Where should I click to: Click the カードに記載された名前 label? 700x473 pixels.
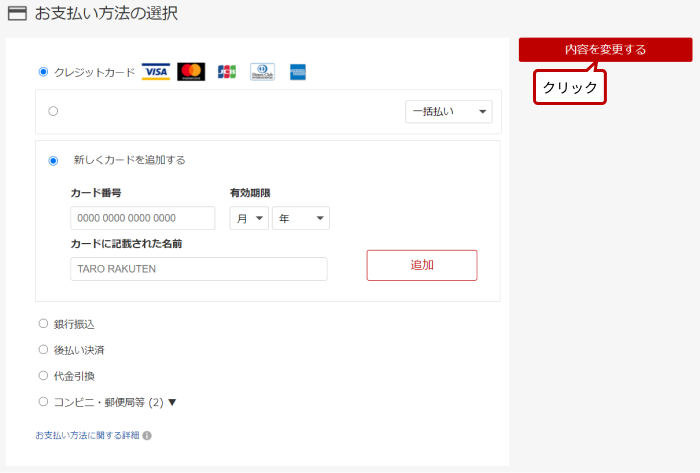tap(126, 244)
